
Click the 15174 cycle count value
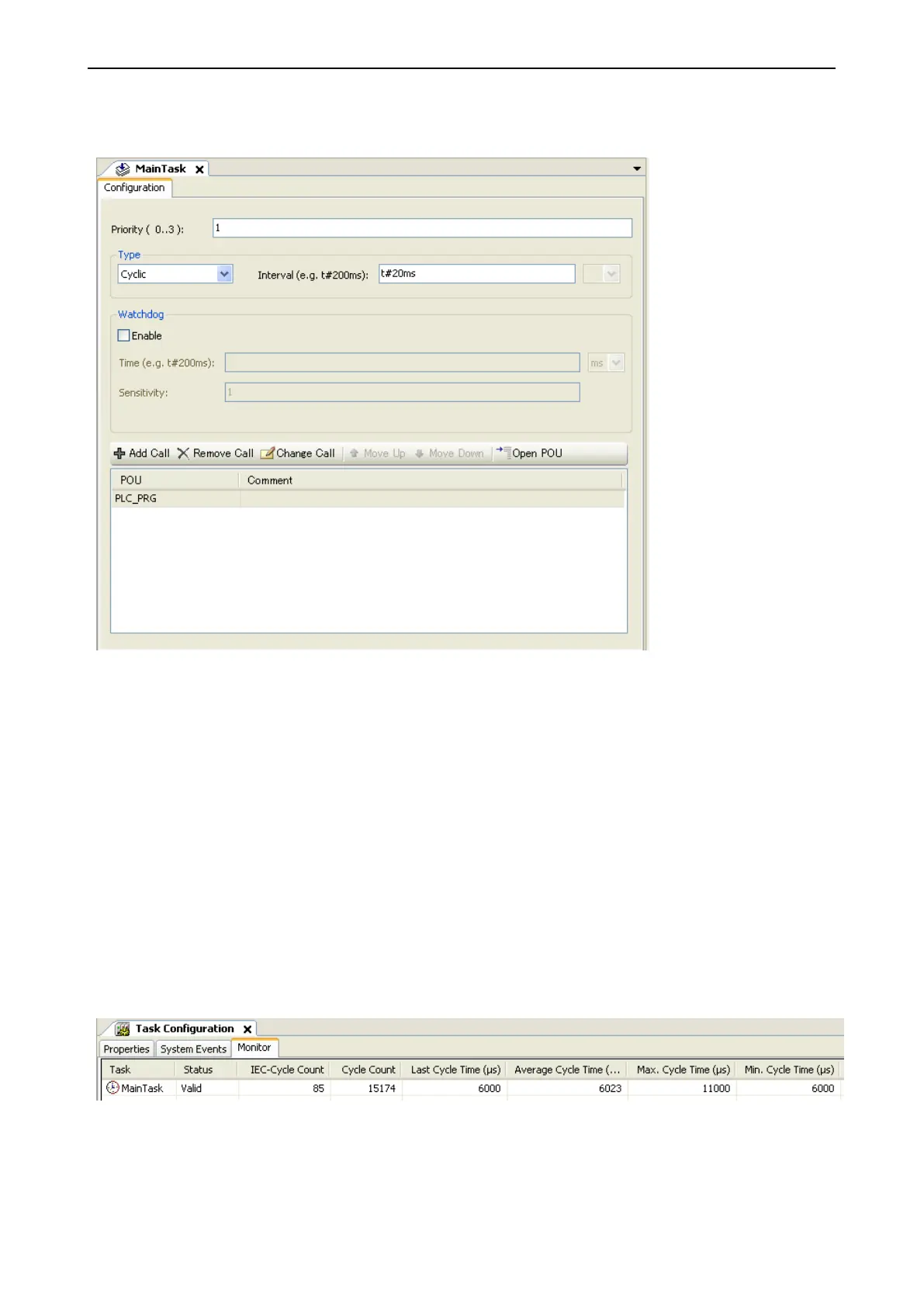(382, 1088)
